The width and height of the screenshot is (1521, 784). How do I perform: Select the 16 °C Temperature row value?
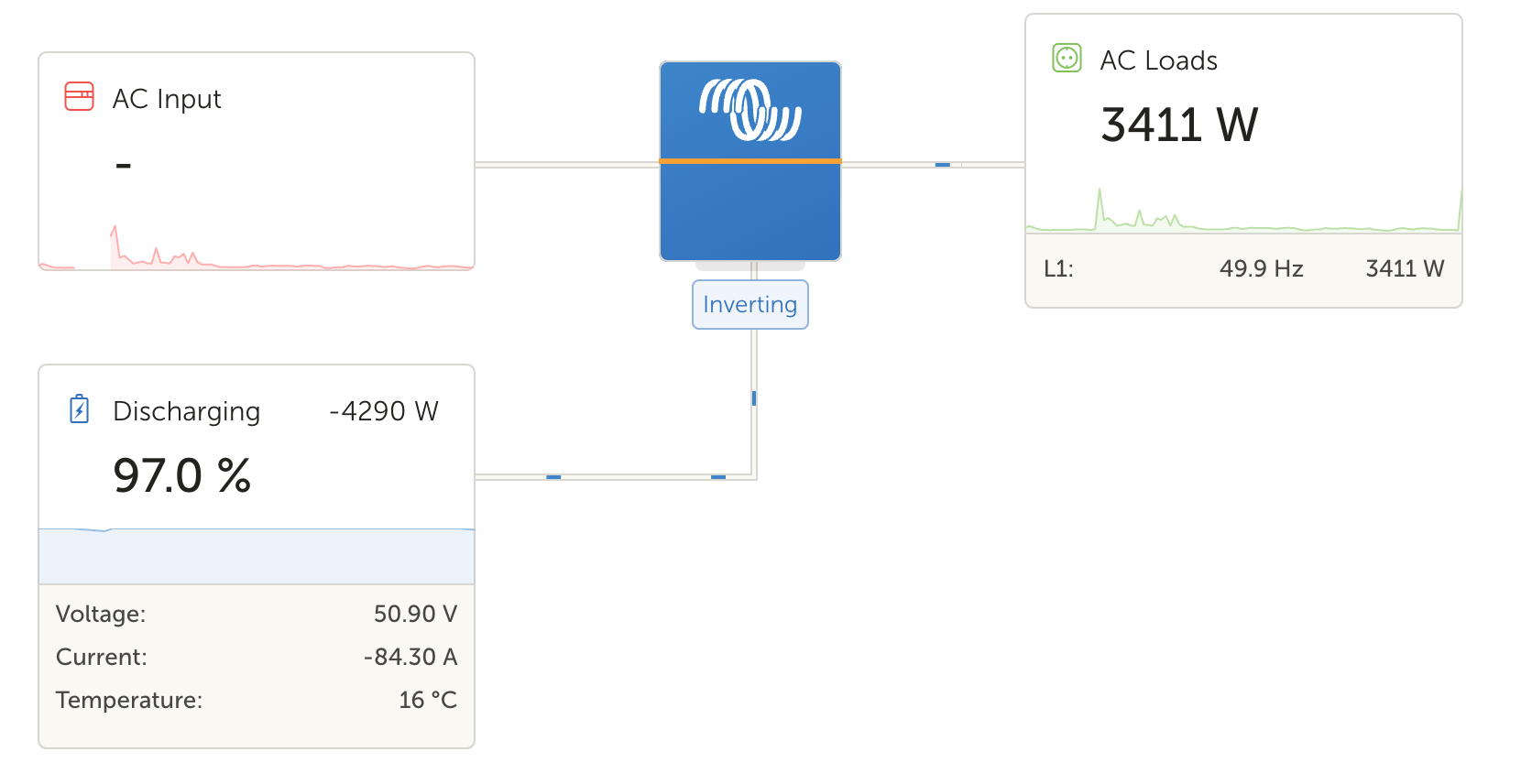point(427,700)
